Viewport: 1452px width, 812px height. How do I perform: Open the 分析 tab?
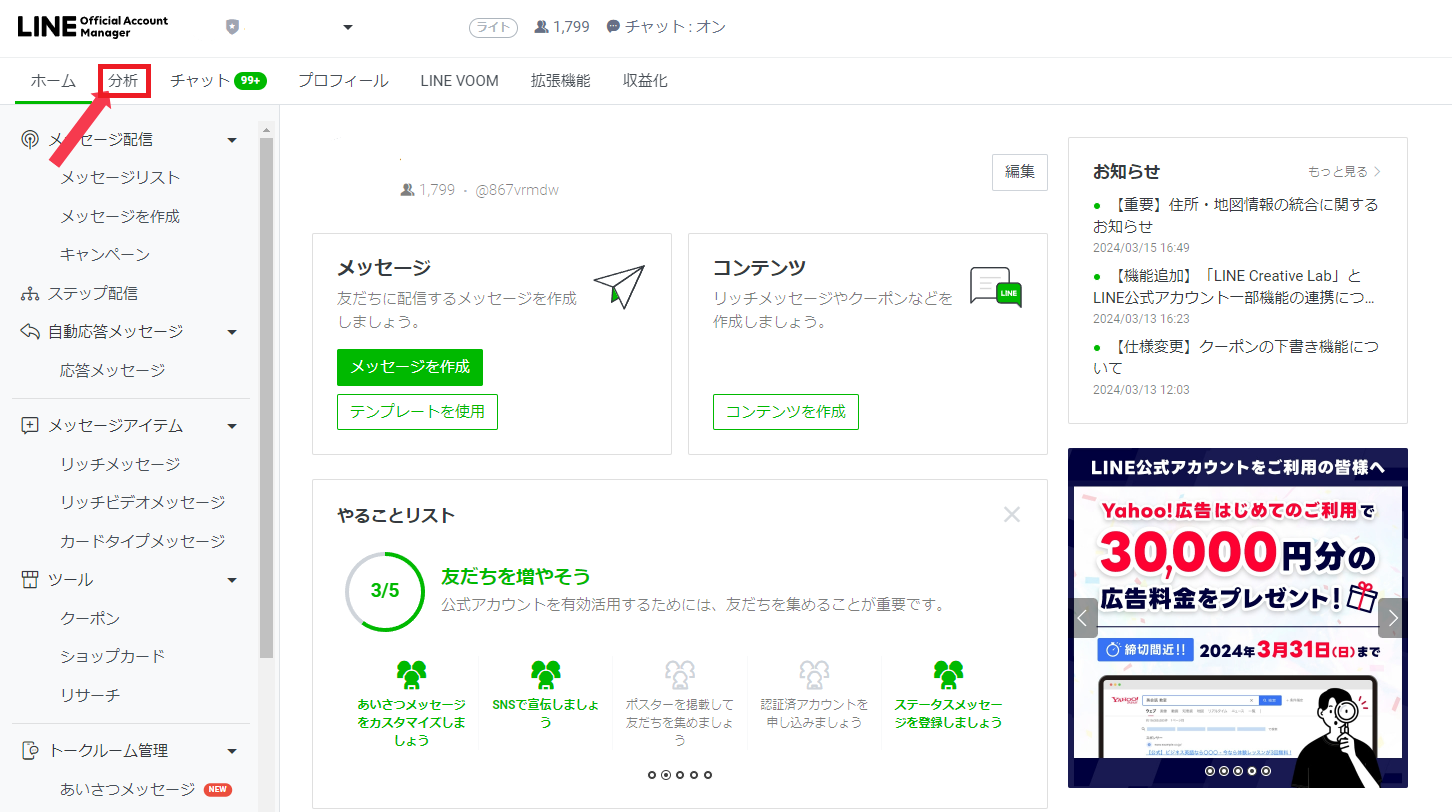(x=124, y=81)
